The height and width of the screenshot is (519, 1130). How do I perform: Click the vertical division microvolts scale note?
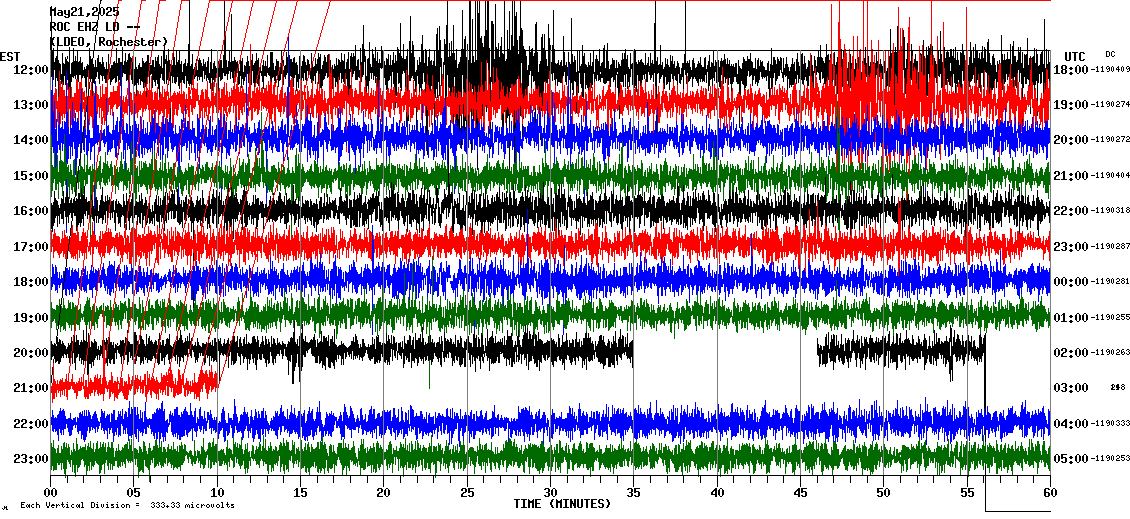click(127, 506)
